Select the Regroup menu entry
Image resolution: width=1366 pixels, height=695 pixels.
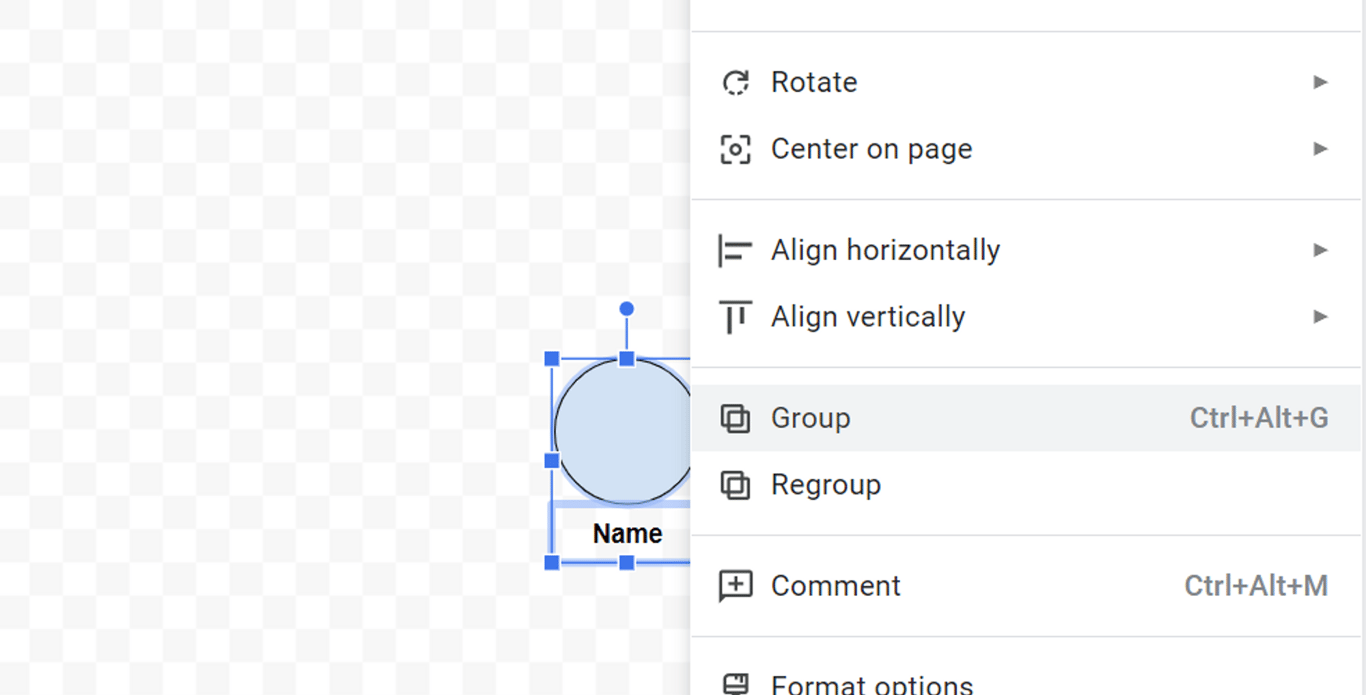(x=825, y=485)
